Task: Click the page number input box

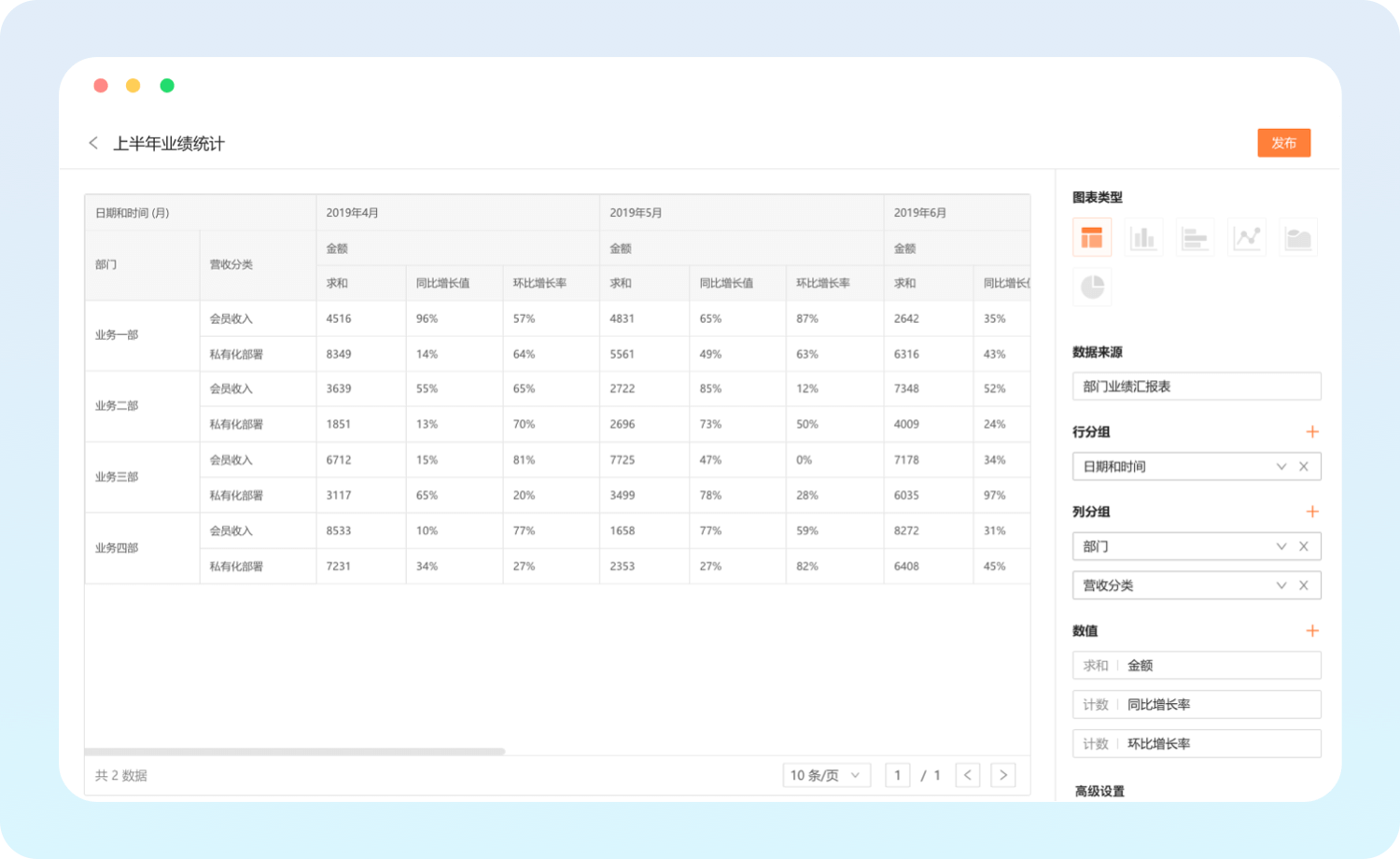Action: pyautogui.click(x=897, y=775)
